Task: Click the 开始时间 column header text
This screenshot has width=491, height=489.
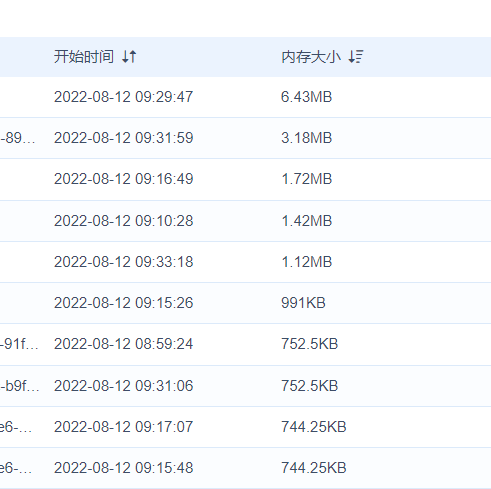Action: (x=84, y=57)
